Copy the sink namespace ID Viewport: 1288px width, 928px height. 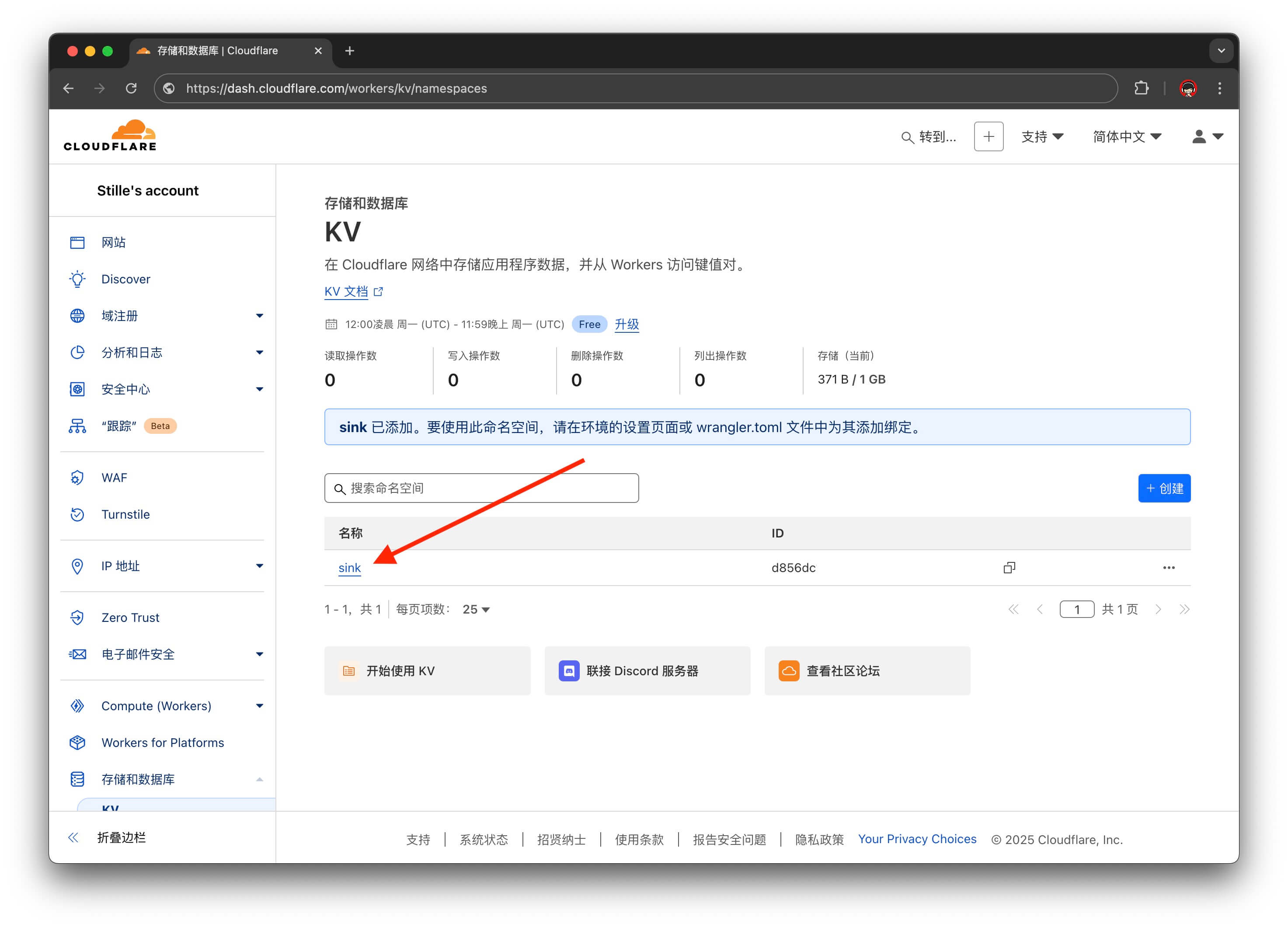point(1009,568)
